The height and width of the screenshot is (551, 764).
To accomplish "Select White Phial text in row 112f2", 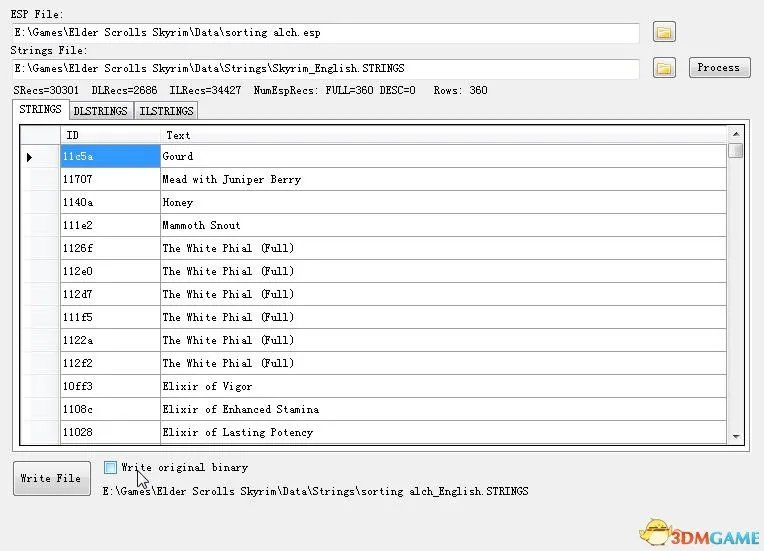I will click(x=443, y=363).
